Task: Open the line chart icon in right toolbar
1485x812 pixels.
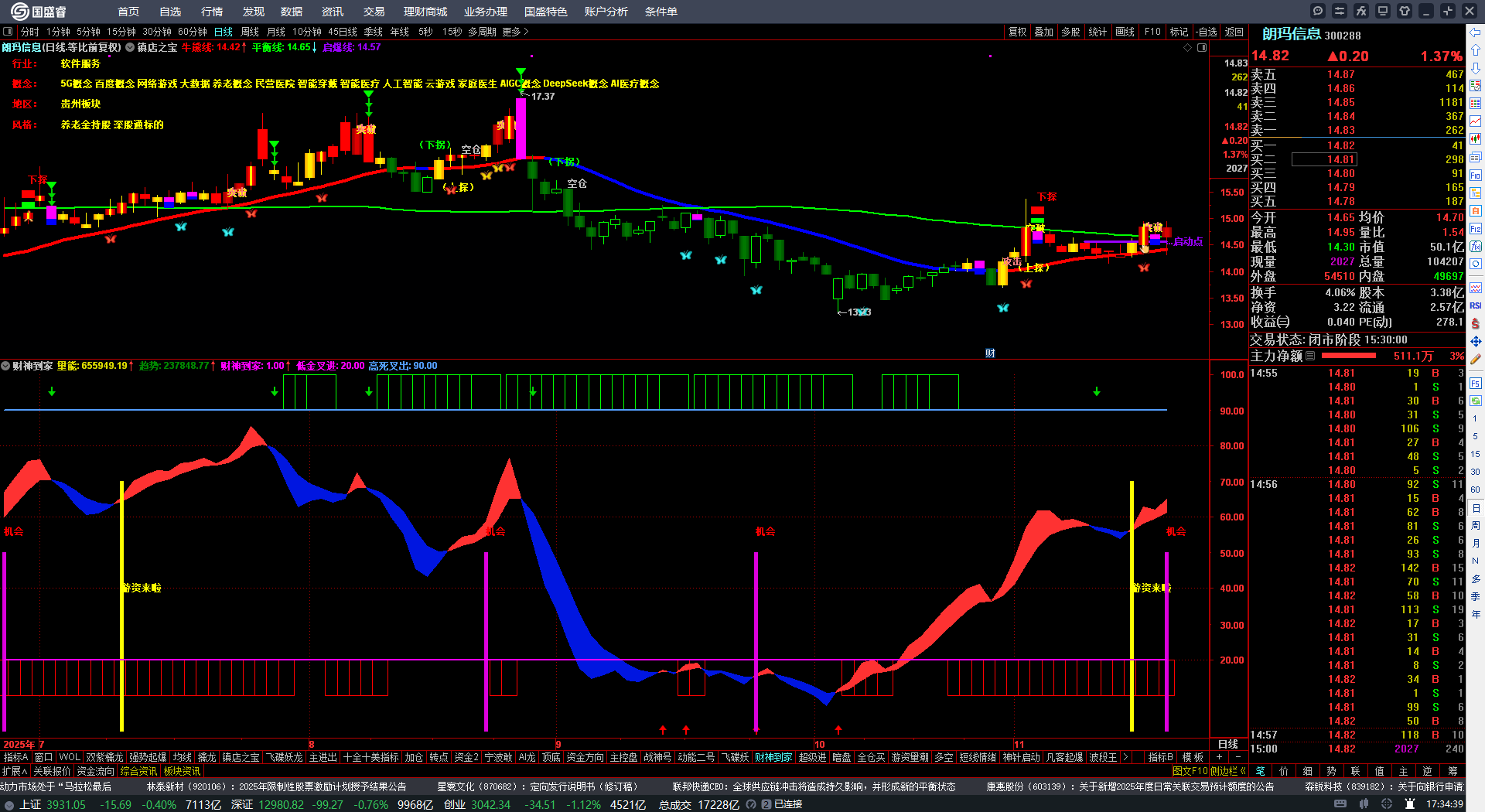Action: tap(1476, 121)
